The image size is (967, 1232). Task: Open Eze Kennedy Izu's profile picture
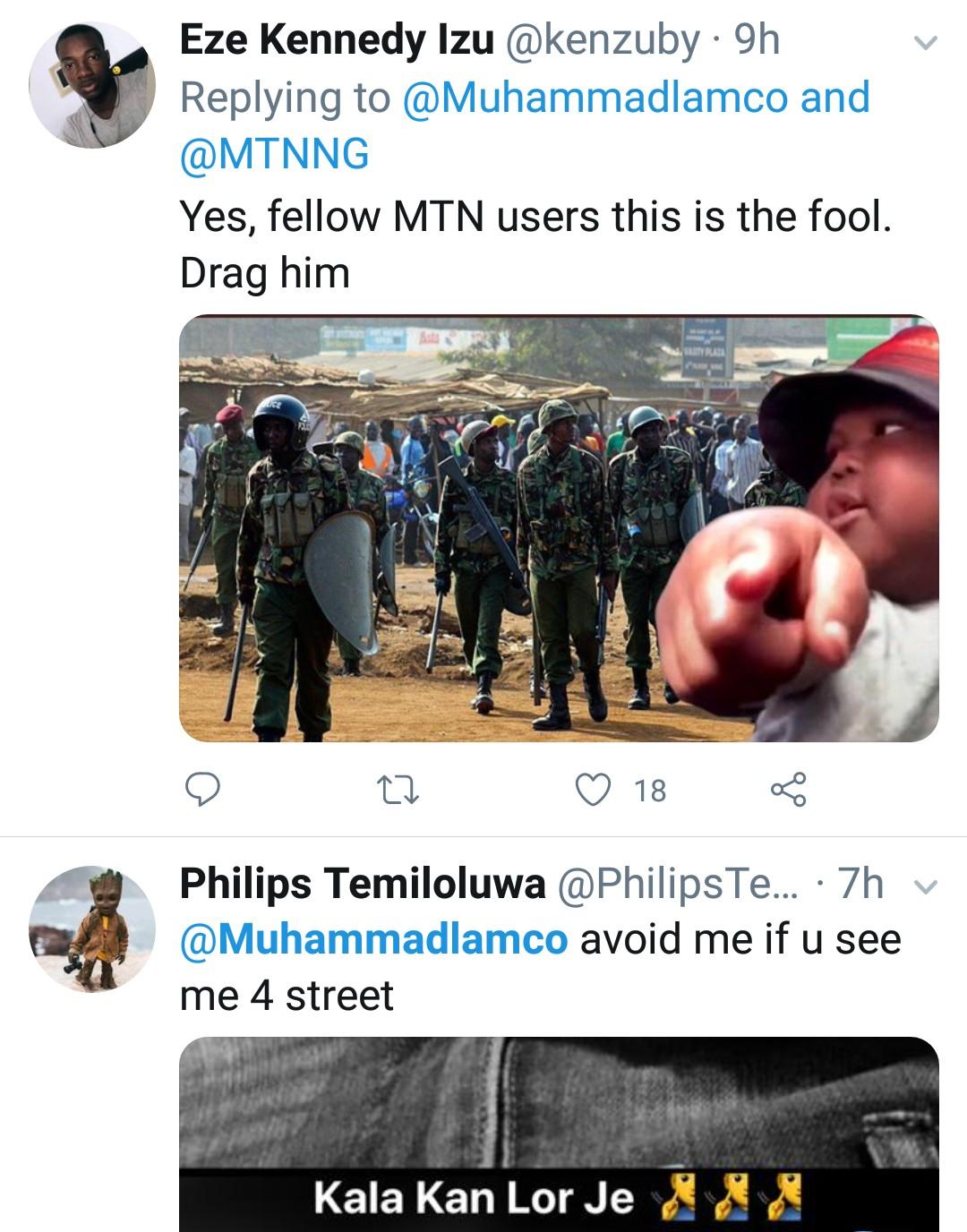click(92, 86)
